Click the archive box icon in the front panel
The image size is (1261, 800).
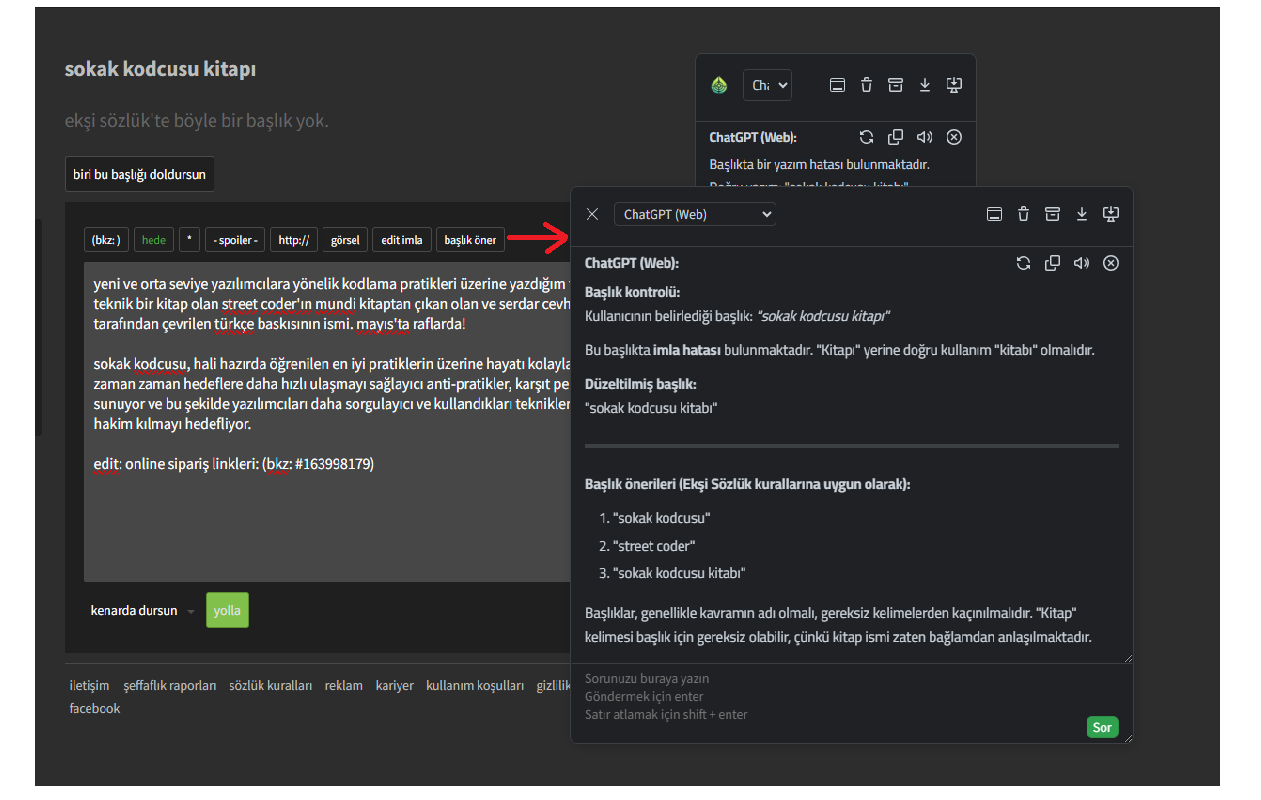click(x=1052, y=214)
